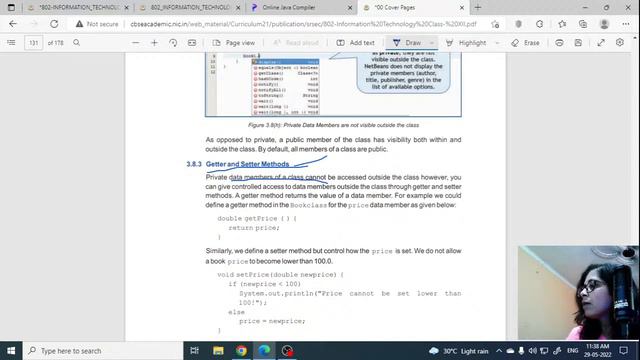Open the volume control icon
The width and height of the screenshot is (640, 360).
coord(532,351)
